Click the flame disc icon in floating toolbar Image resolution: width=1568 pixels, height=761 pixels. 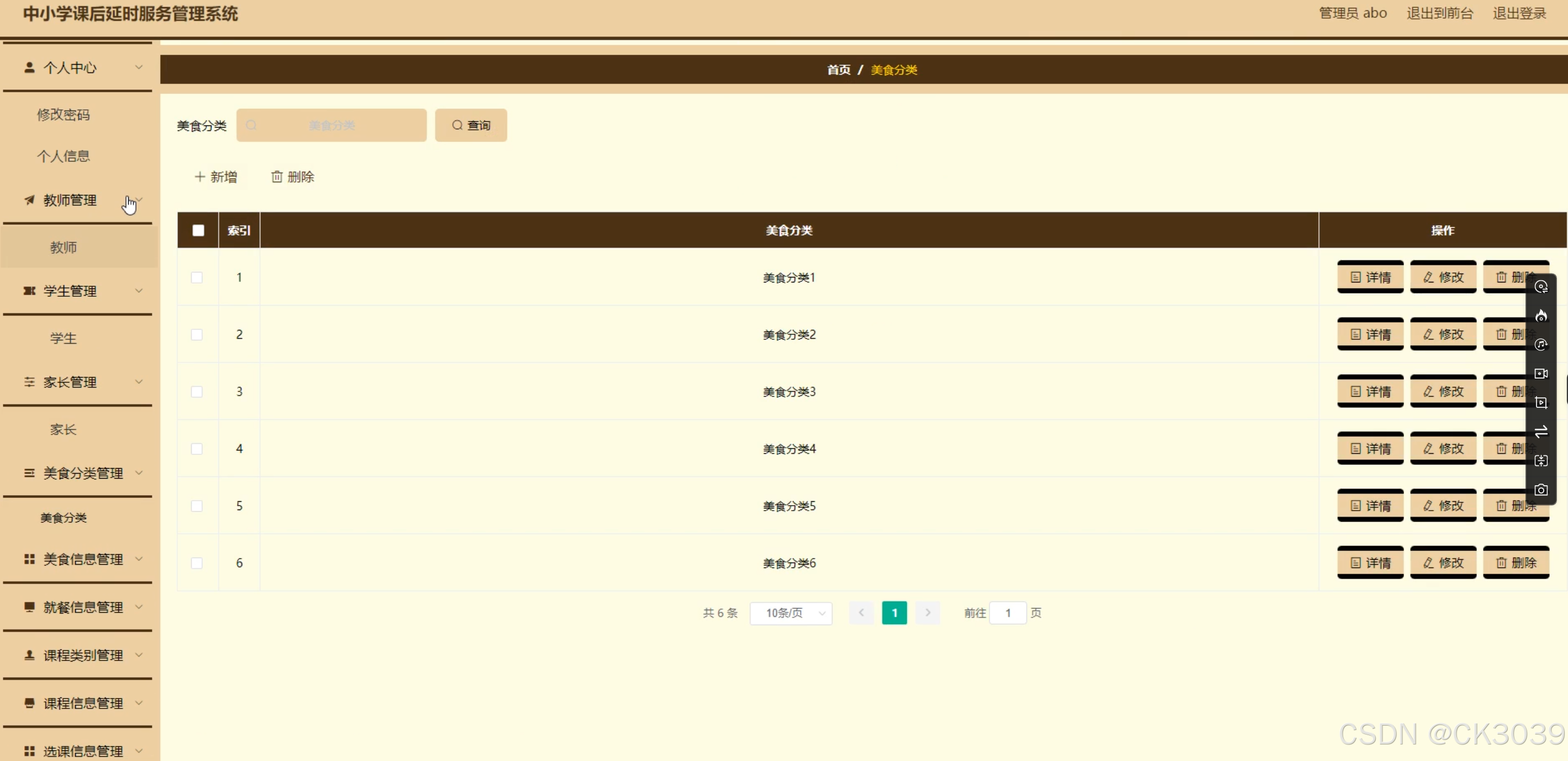(x=1540, y=316)
